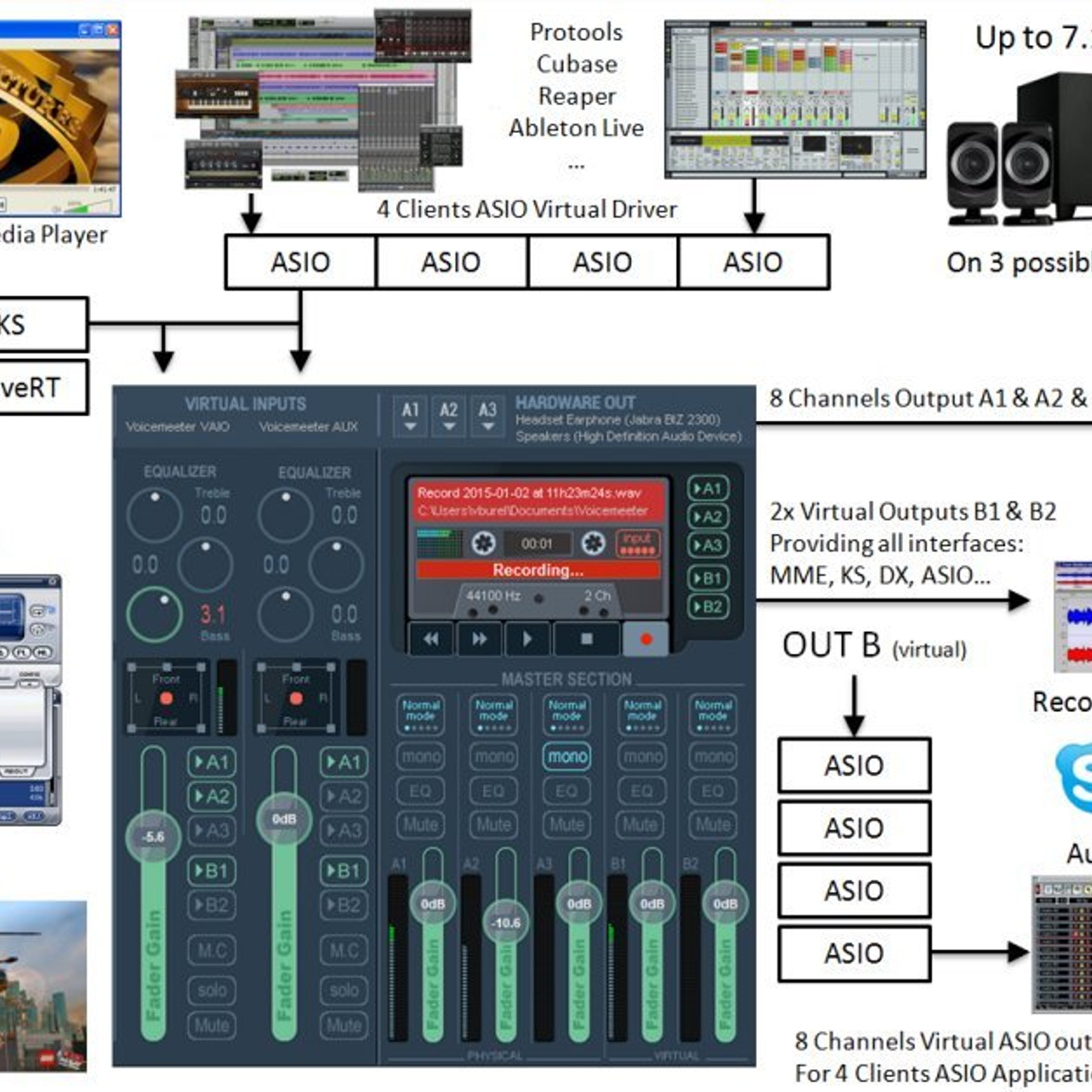Click the VAIO Bass knob showing 3.1

[x=154, y=614]
